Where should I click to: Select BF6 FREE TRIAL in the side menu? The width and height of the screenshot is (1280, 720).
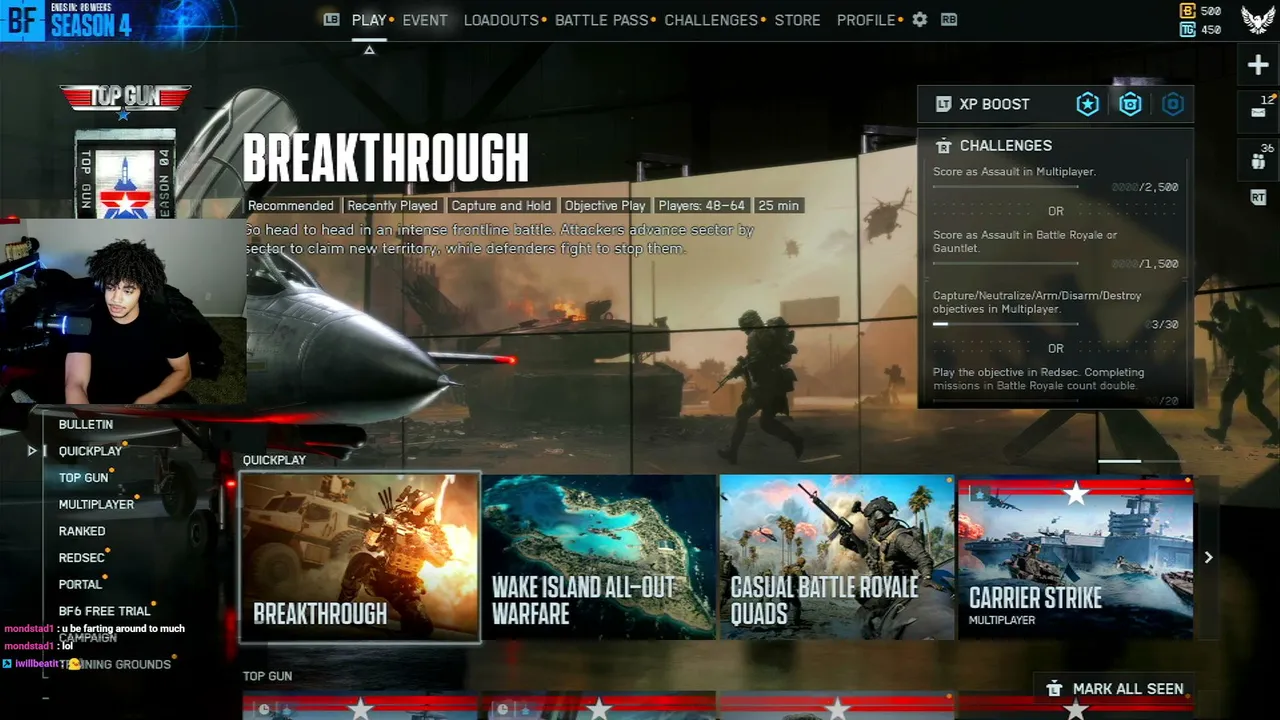click(104, 611)
